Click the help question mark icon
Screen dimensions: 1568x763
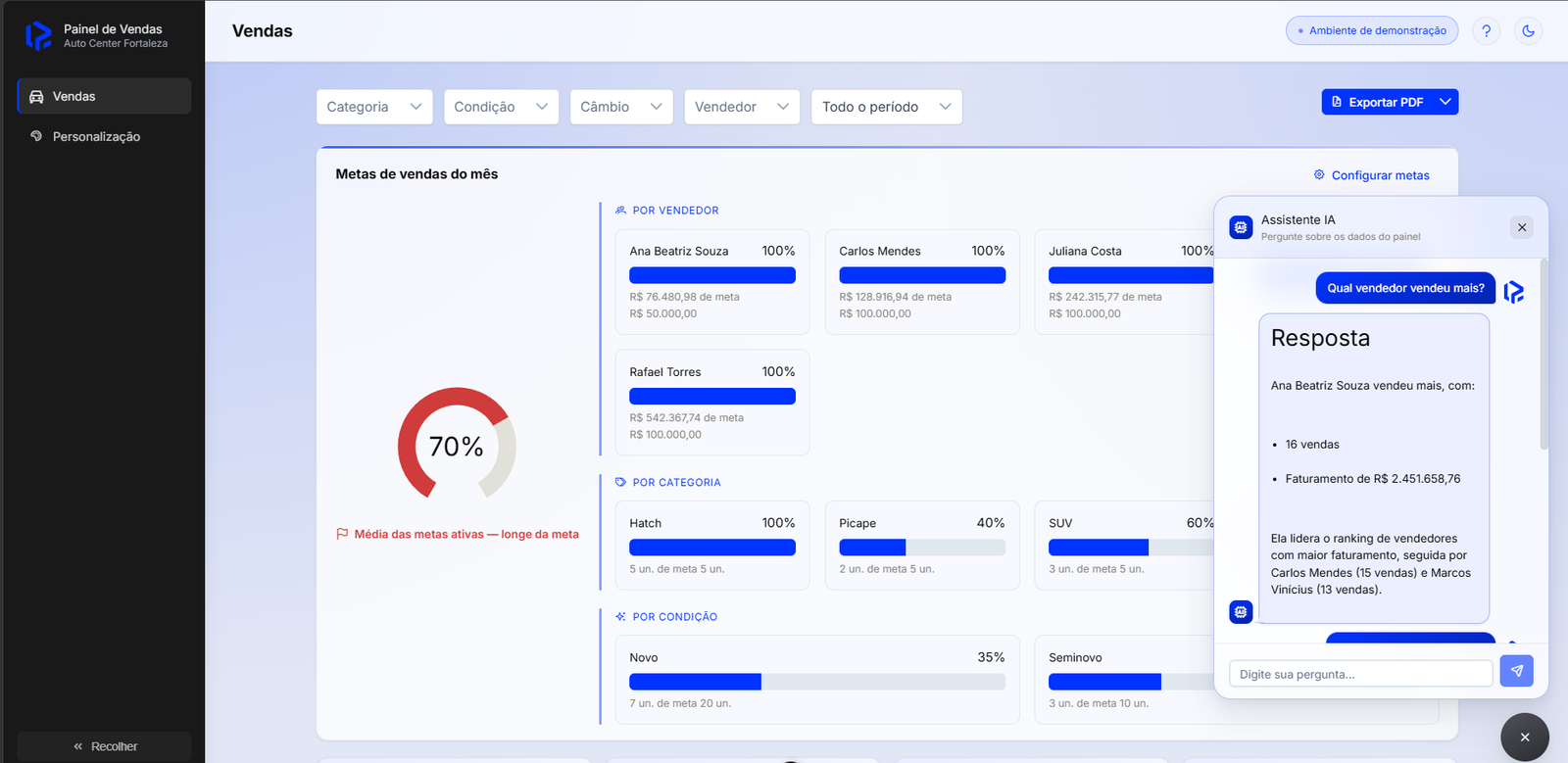pyautogui.click(x=1486, y=30)
